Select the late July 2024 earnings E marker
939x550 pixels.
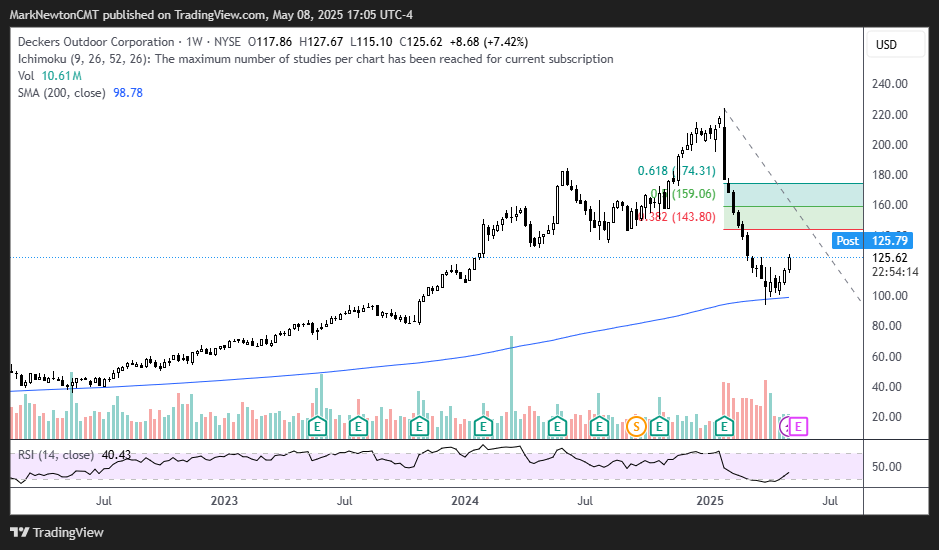click(599, 427)
